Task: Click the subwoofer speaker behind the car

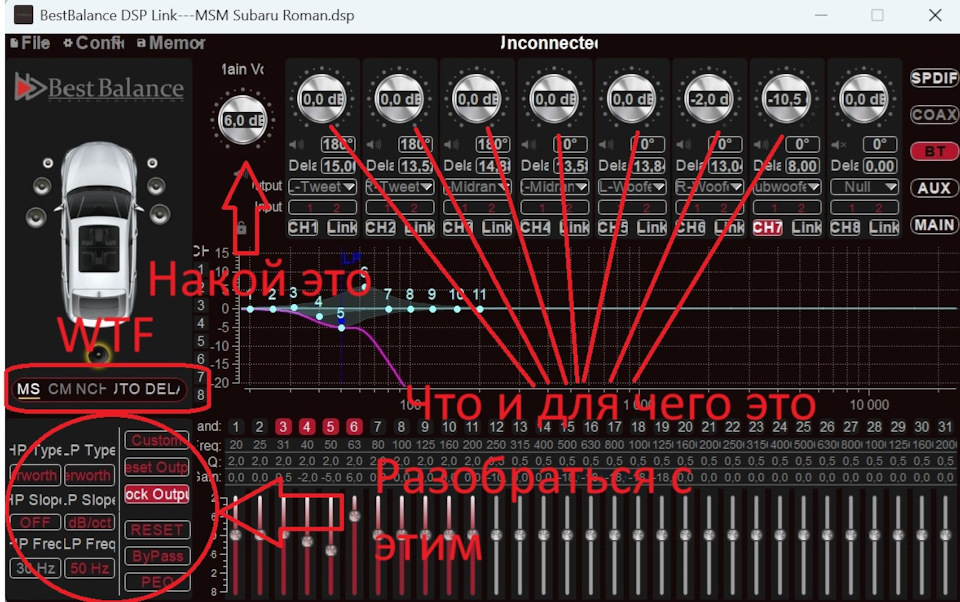Action: click(98, 354)
